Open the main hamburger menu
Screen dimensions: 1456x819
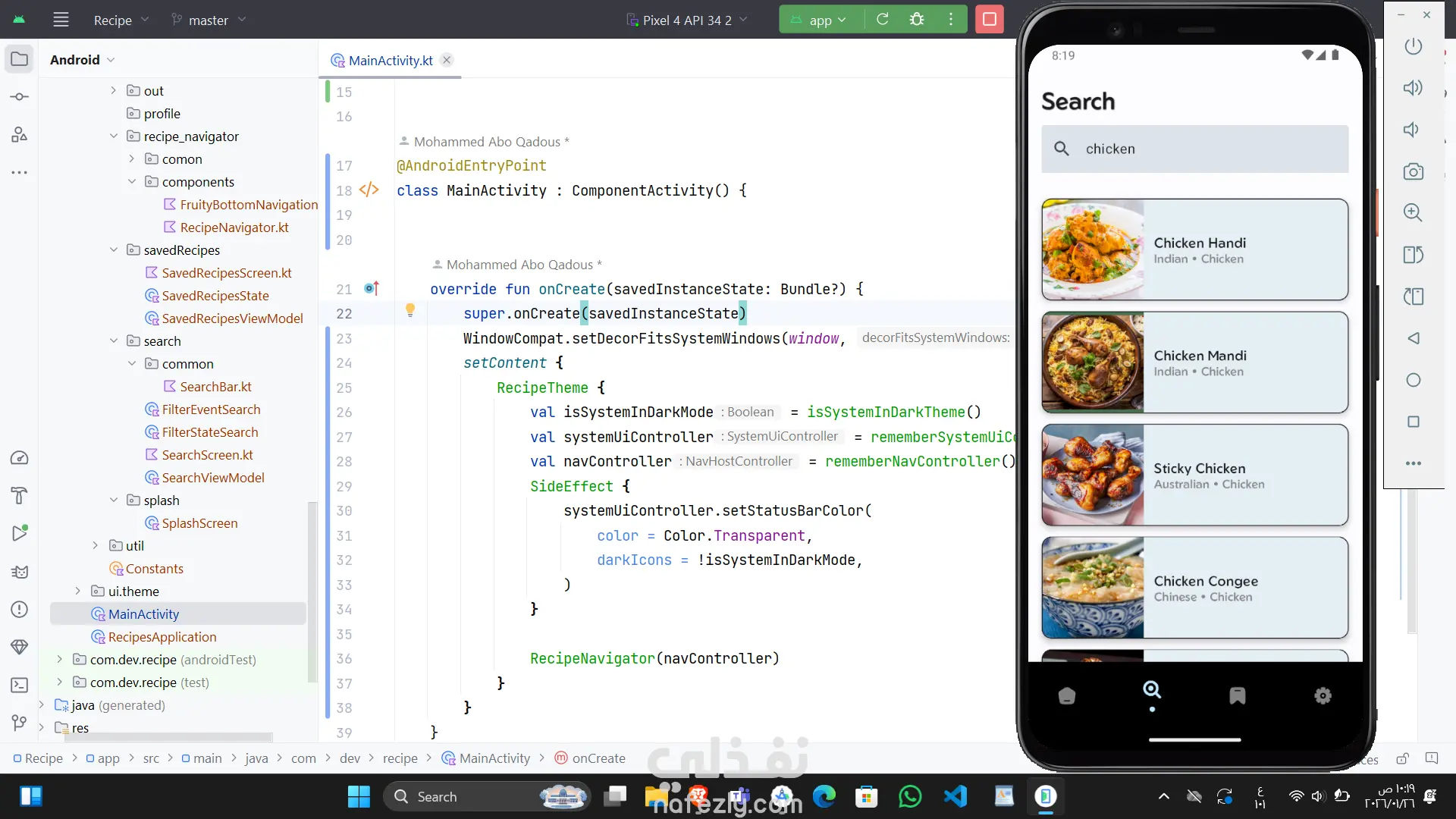click(61, 20)
